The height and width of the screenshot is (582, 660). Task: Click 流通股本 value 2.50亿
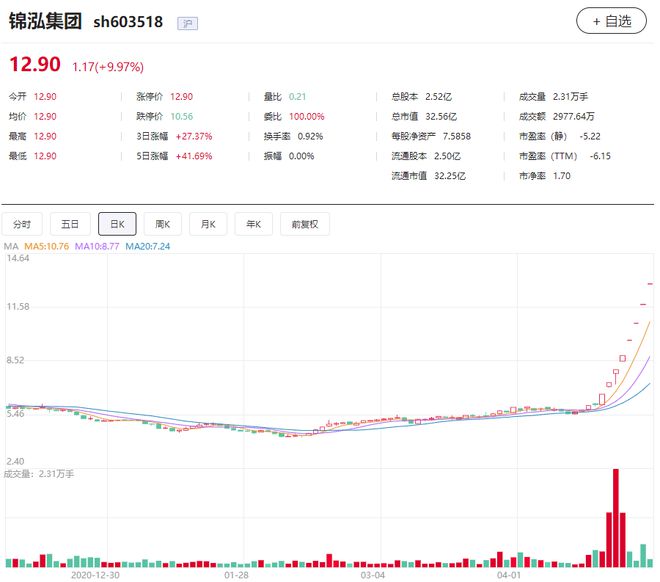pyautogui.click(x=447, y=156)
